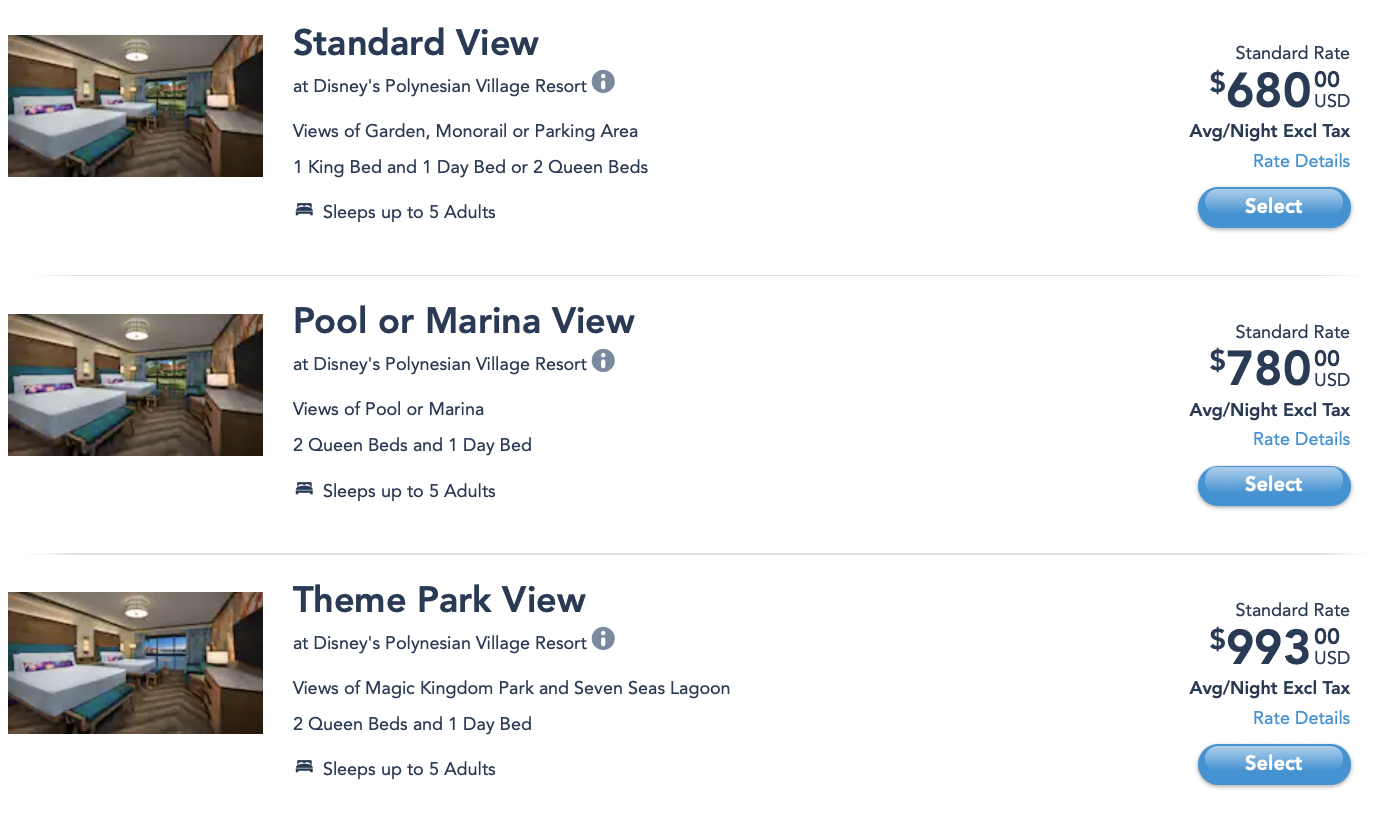This screenshot has width=1396, height=830.
Task: Open the Theme Park View room photo
Action: (135, 663)
